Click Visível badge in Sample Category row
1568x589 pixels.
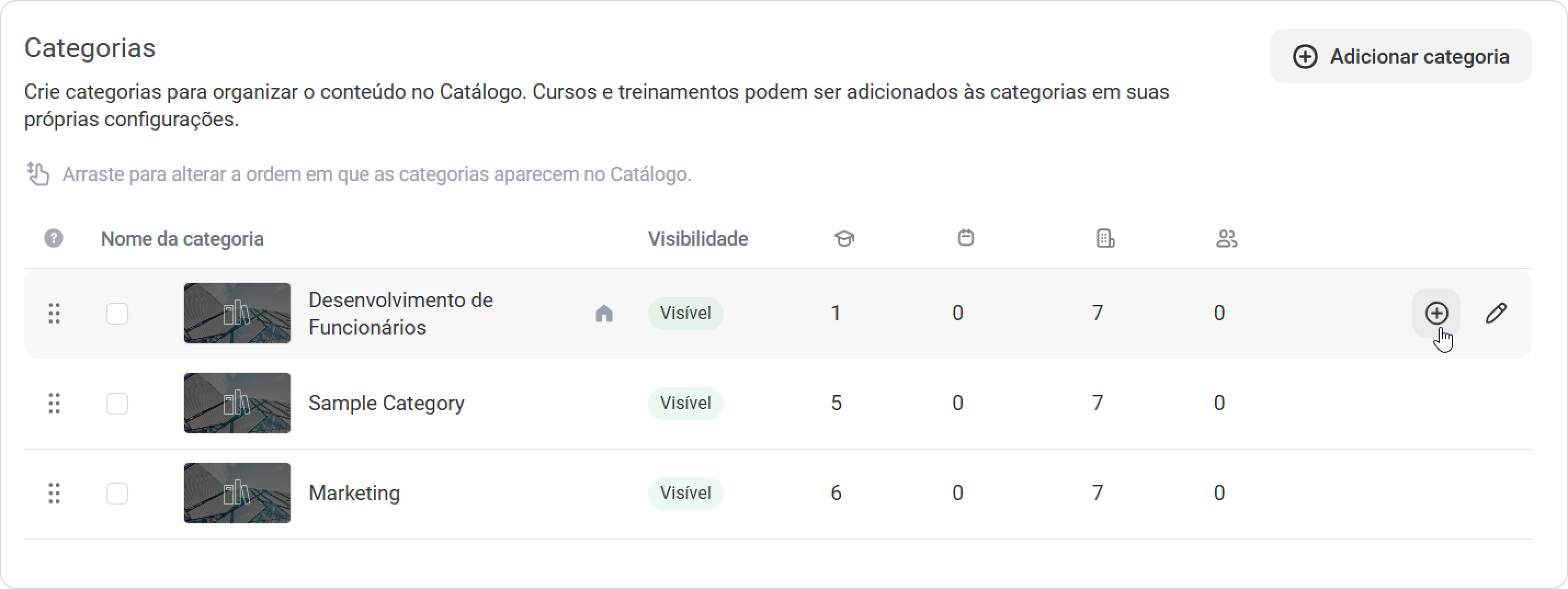tap(685, 403)
